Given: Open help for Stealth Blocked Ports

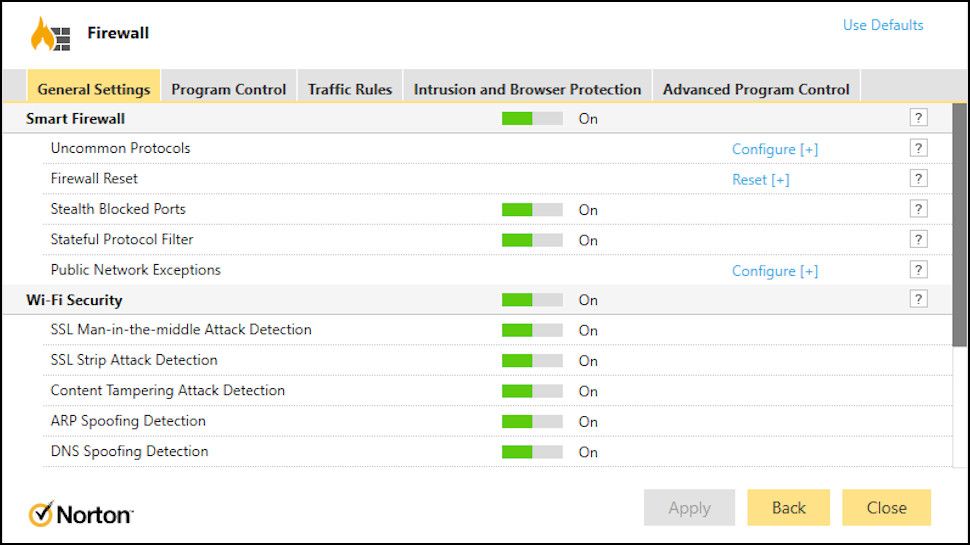Looking at the screenshot, I should [918, 208].
